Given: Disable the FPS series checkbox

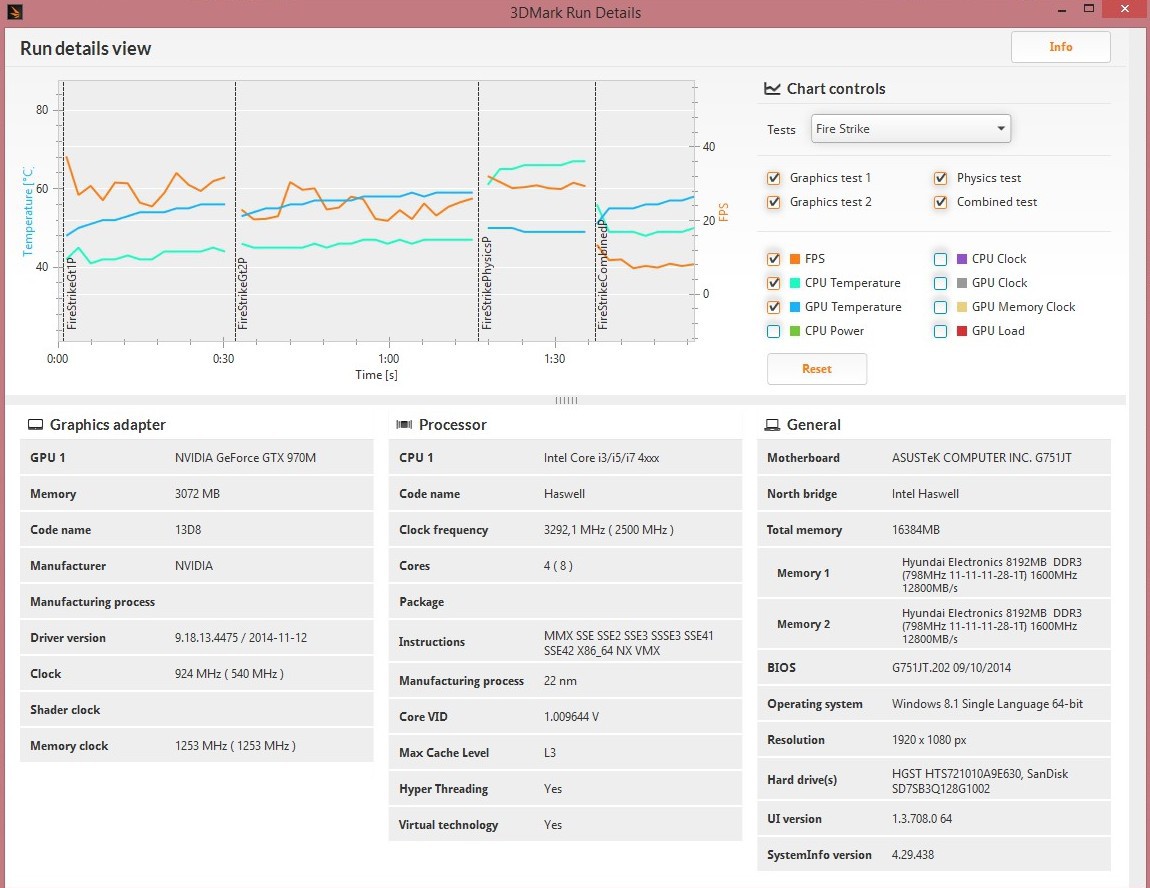Looking at the screenshot, I should [x=773, y=259].
